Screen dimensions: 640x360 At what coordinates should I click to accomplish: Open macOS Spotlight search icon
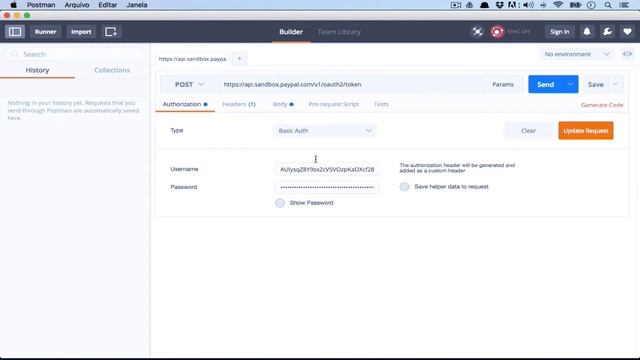click(608, 5)
